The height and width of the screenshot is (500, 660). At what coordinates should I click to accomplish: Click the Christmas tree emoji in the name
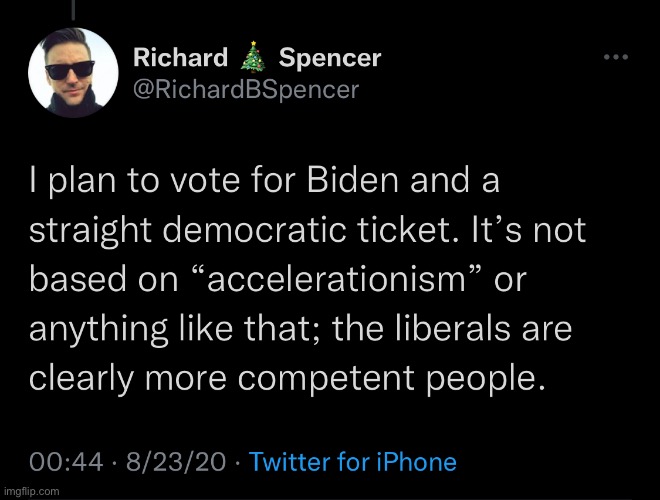point(253,57)
